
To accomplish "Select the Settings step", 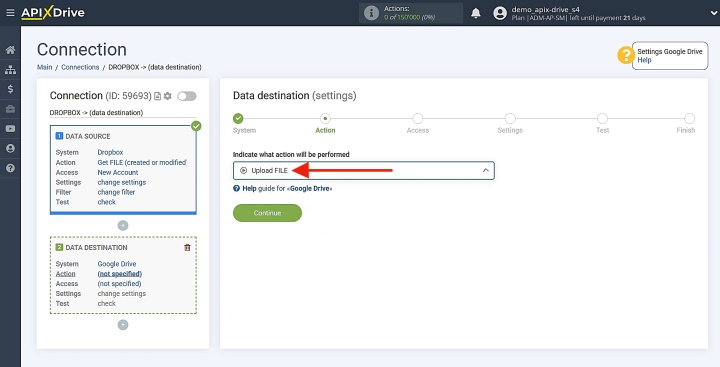I will 510,119.
